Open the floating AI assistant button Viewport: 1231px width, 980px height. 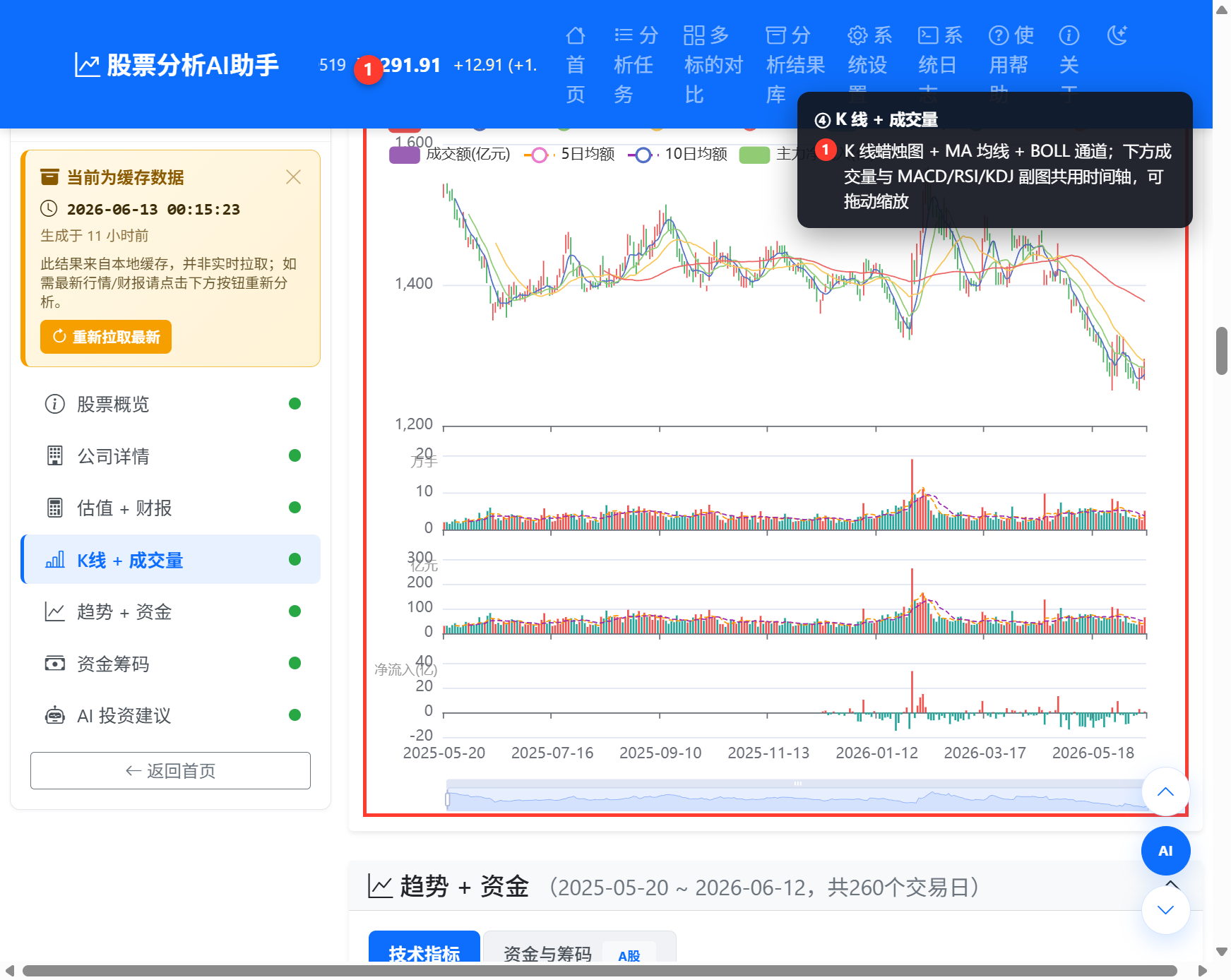[1165, 851]
